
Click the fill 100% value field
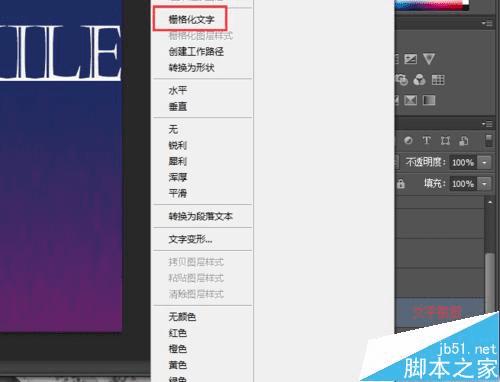coord(463,184)
